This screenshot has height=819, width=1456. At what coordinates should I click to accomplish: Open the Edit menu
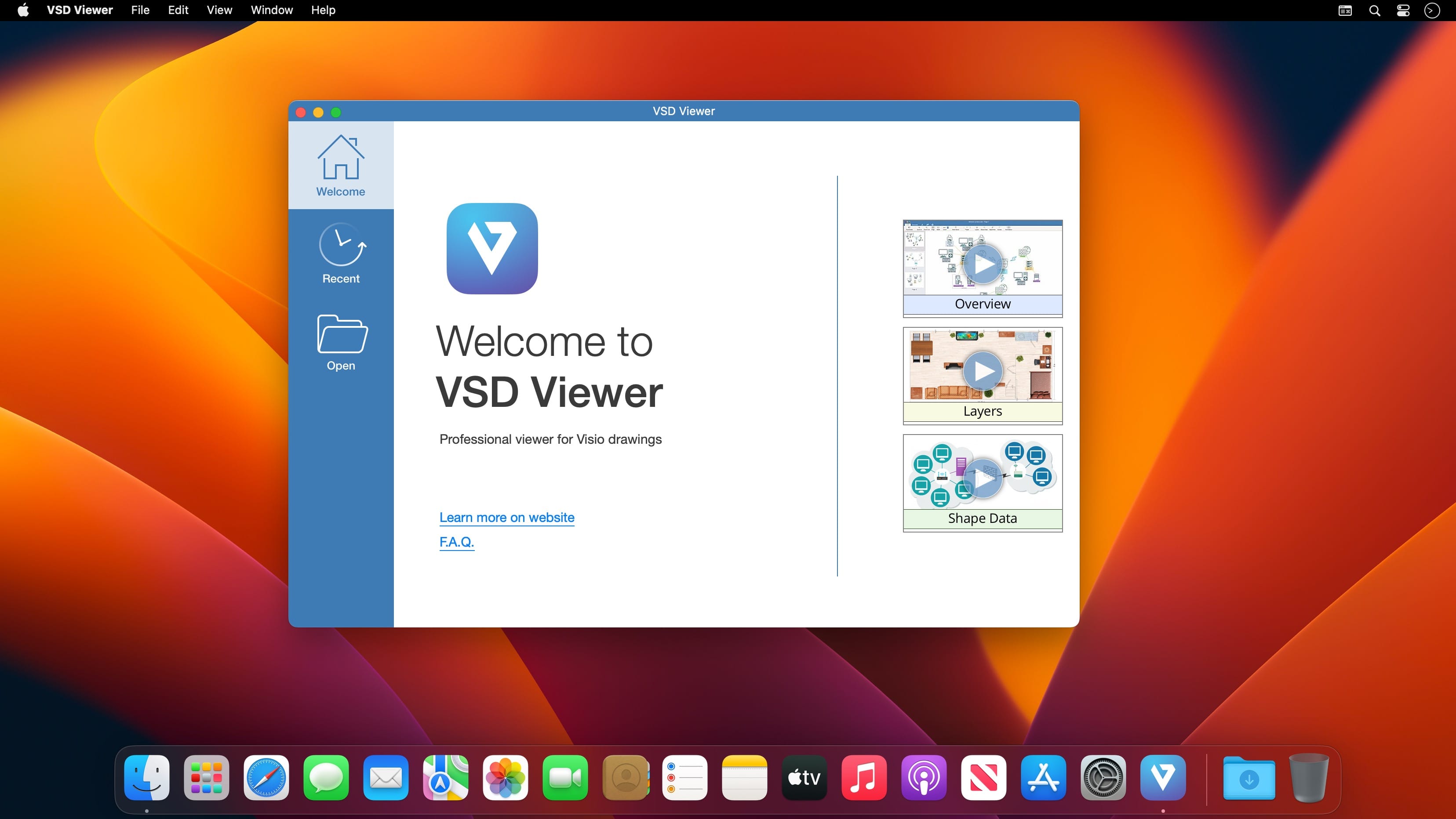click(x=178, y=10)
